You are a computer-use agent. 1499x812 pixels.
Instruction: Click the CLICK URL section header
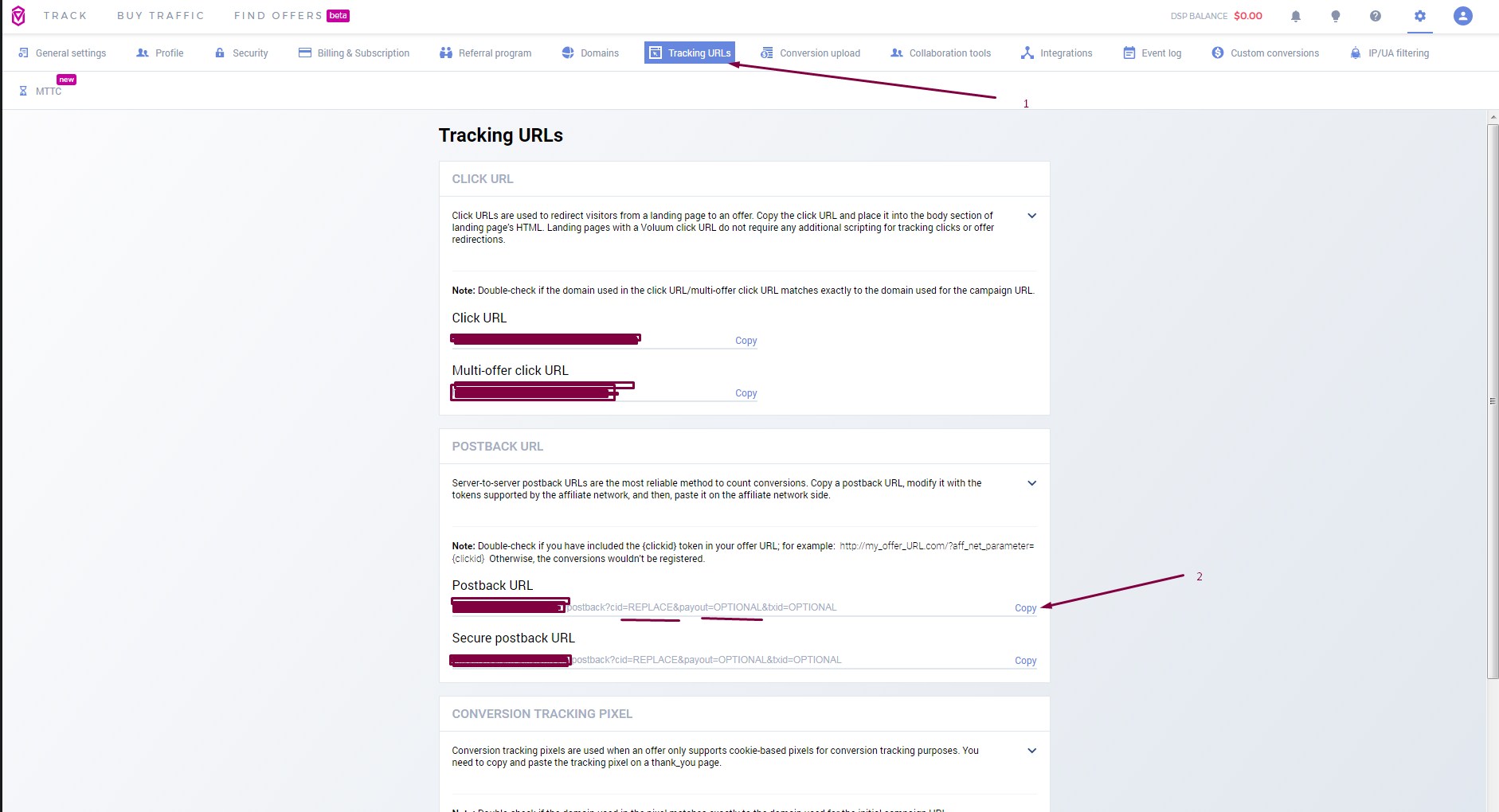[483, 179]
